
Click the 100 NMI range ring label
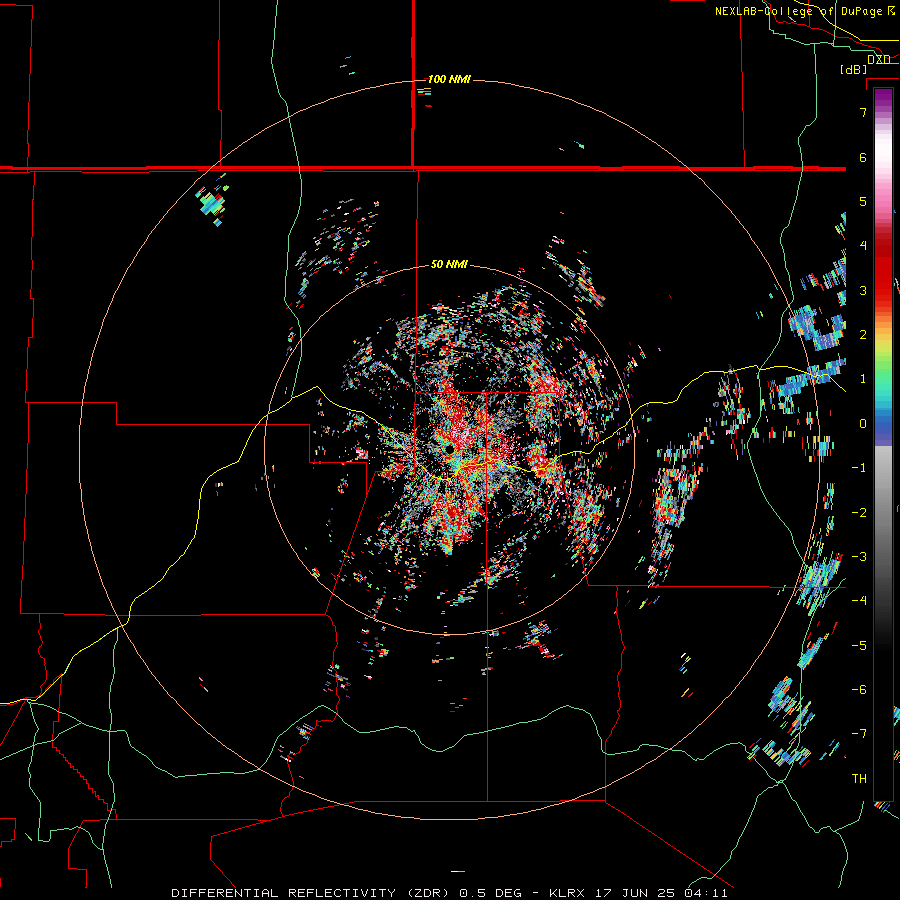pyautogui.click(x=449, y=79)
